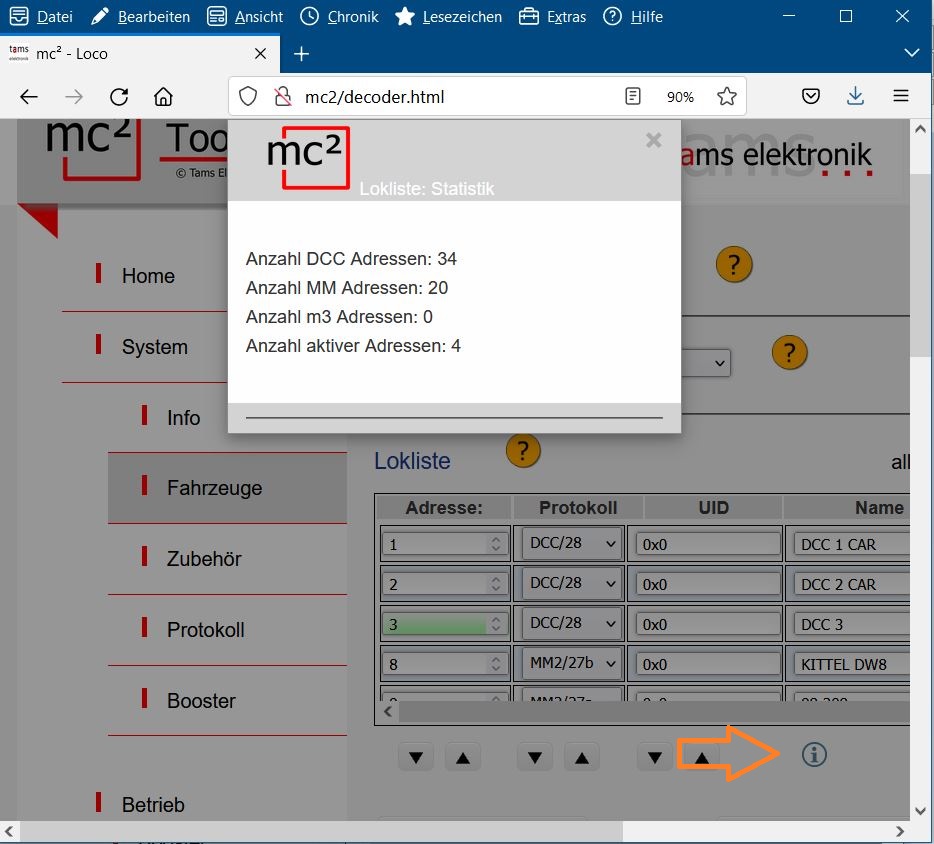This screenshot has height=844, width=934.
Task: Open browser downloads panel
Action: tap(855, 96)
